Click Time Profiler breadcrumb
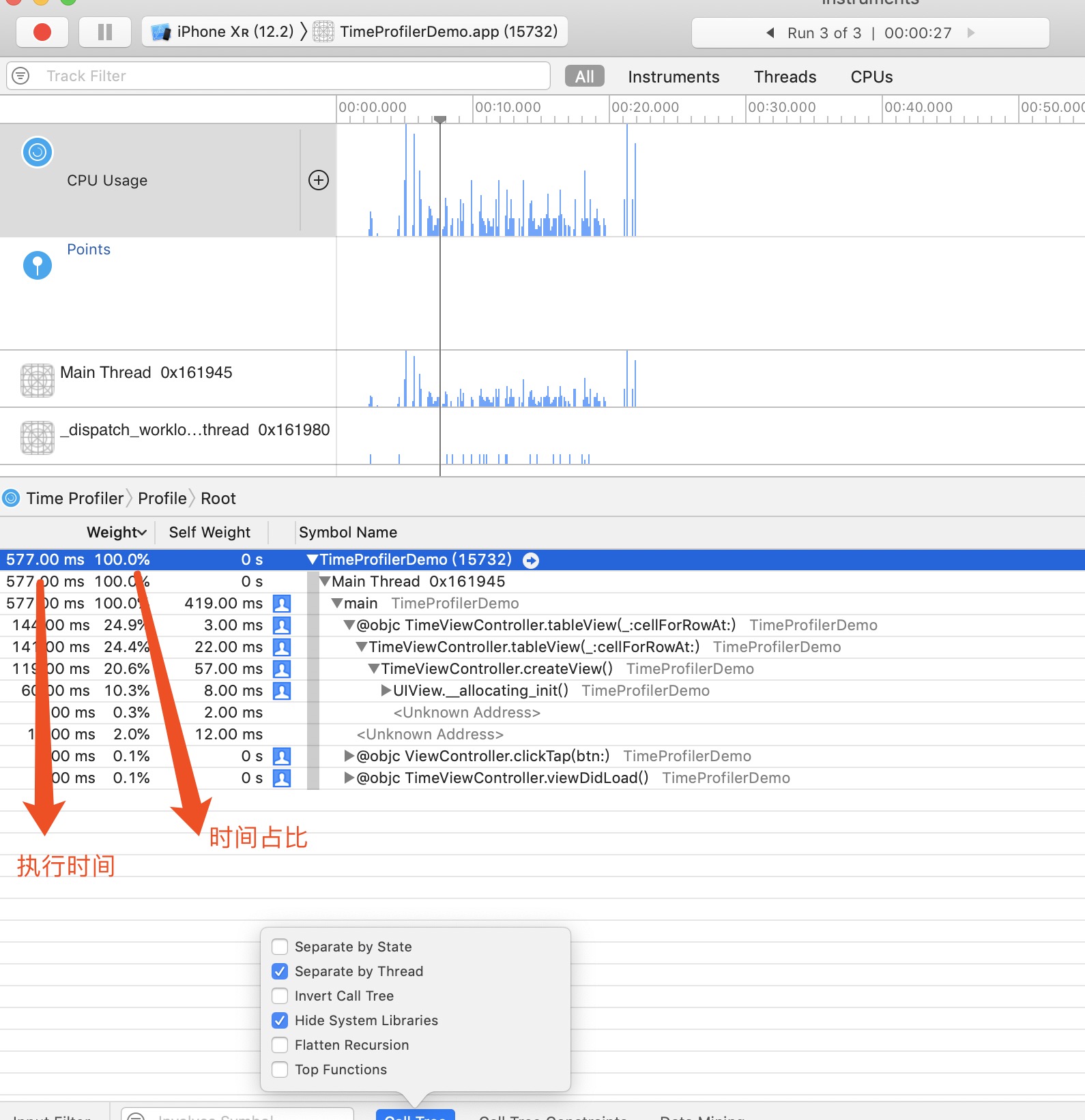This screenshot has height=1120, width=1085. [75, 499]
